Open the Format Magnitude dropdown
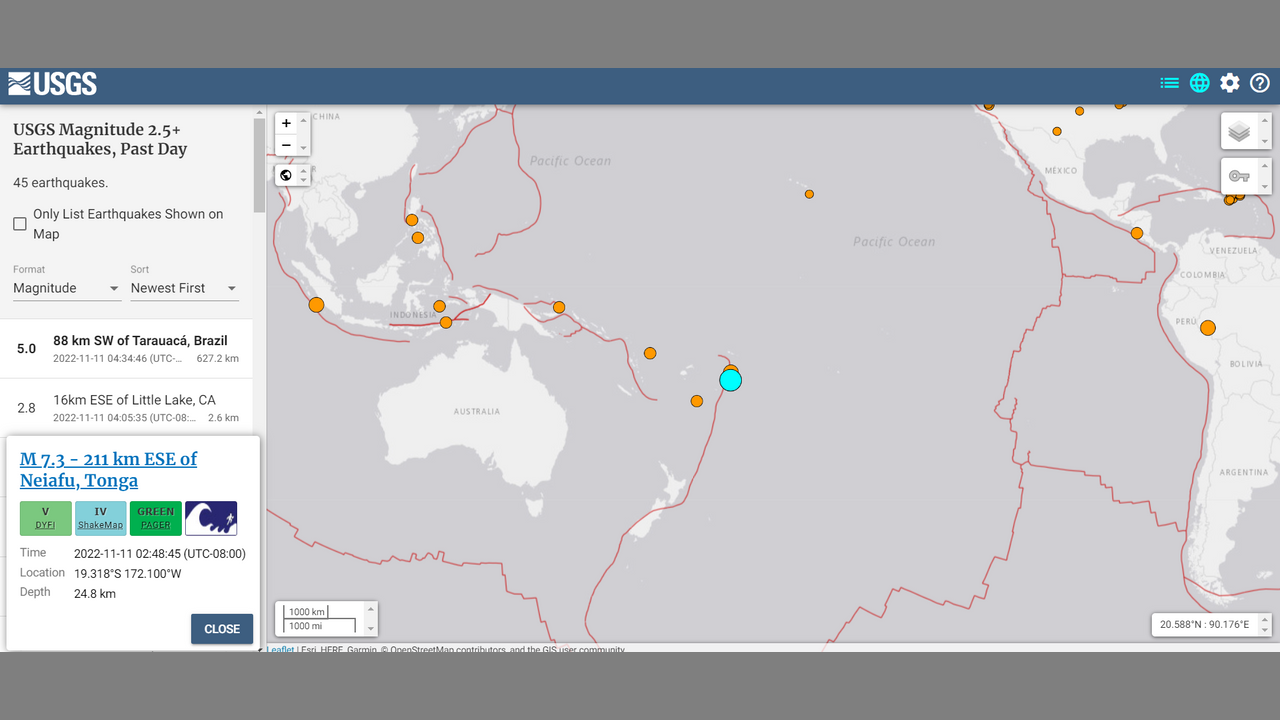Viewport: 1280px width, 720px height. (66, 288)
